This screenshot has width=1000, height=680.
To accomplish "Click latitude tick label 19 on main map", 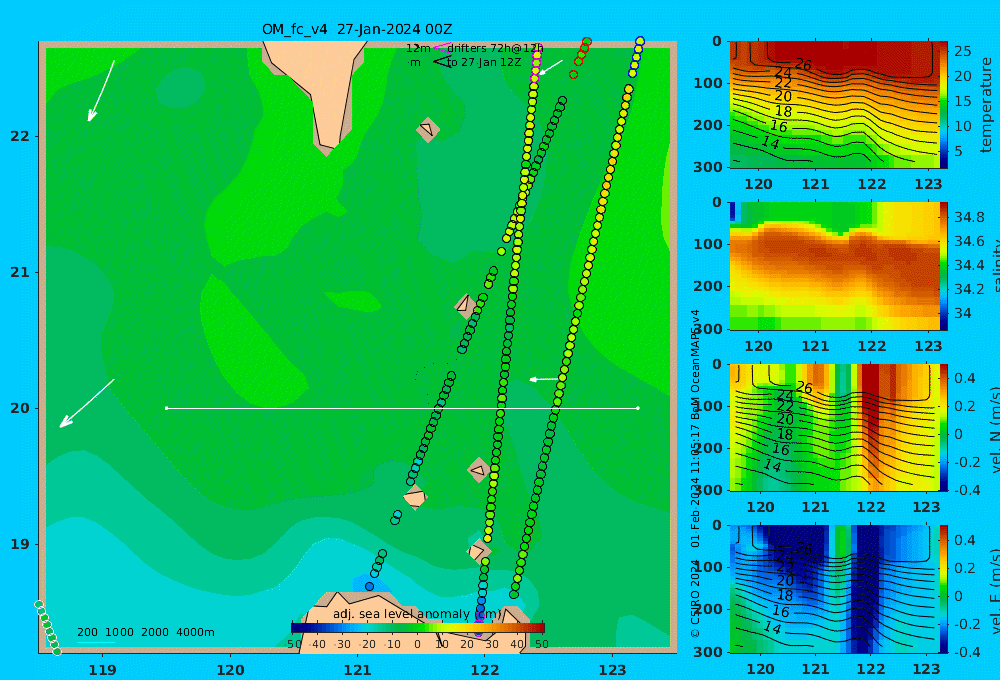I will coord(20,544).
